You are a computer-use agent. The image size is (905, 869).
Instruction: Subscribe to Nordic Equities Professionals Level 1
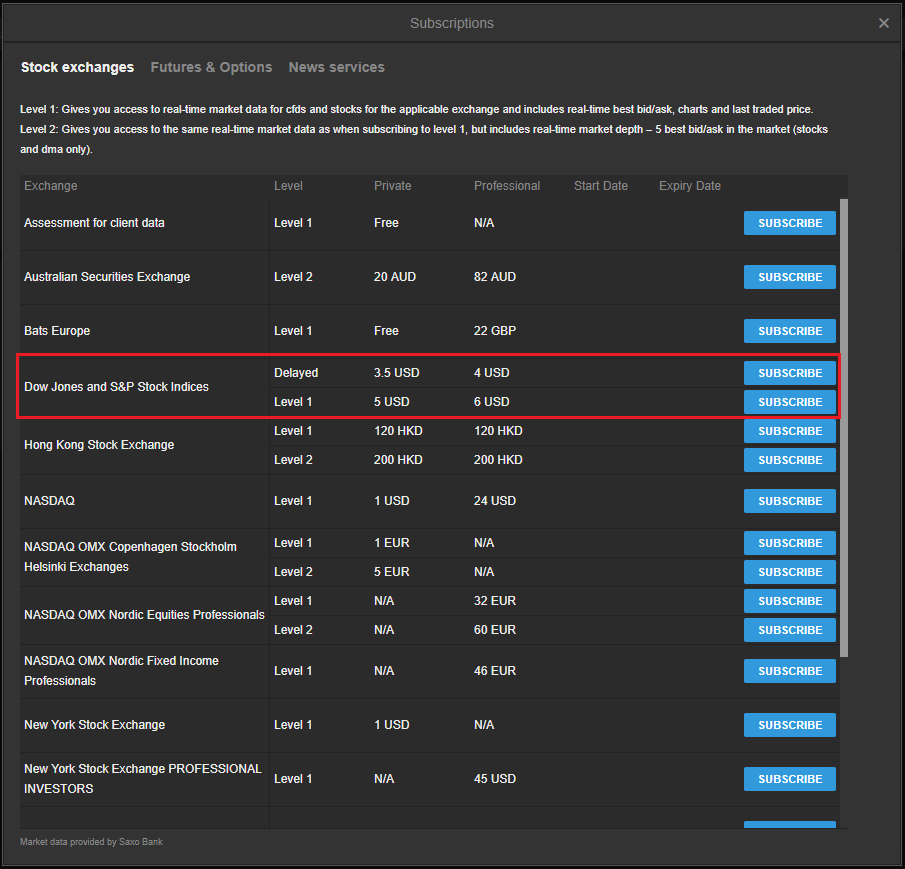tap(790, 601)
